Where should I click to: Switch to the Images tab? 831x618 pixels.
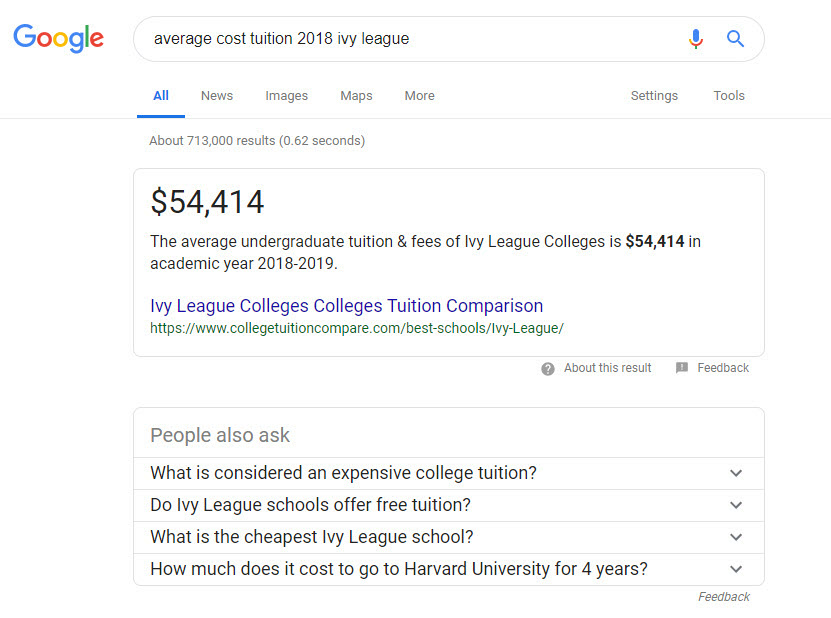click(286, 96)
